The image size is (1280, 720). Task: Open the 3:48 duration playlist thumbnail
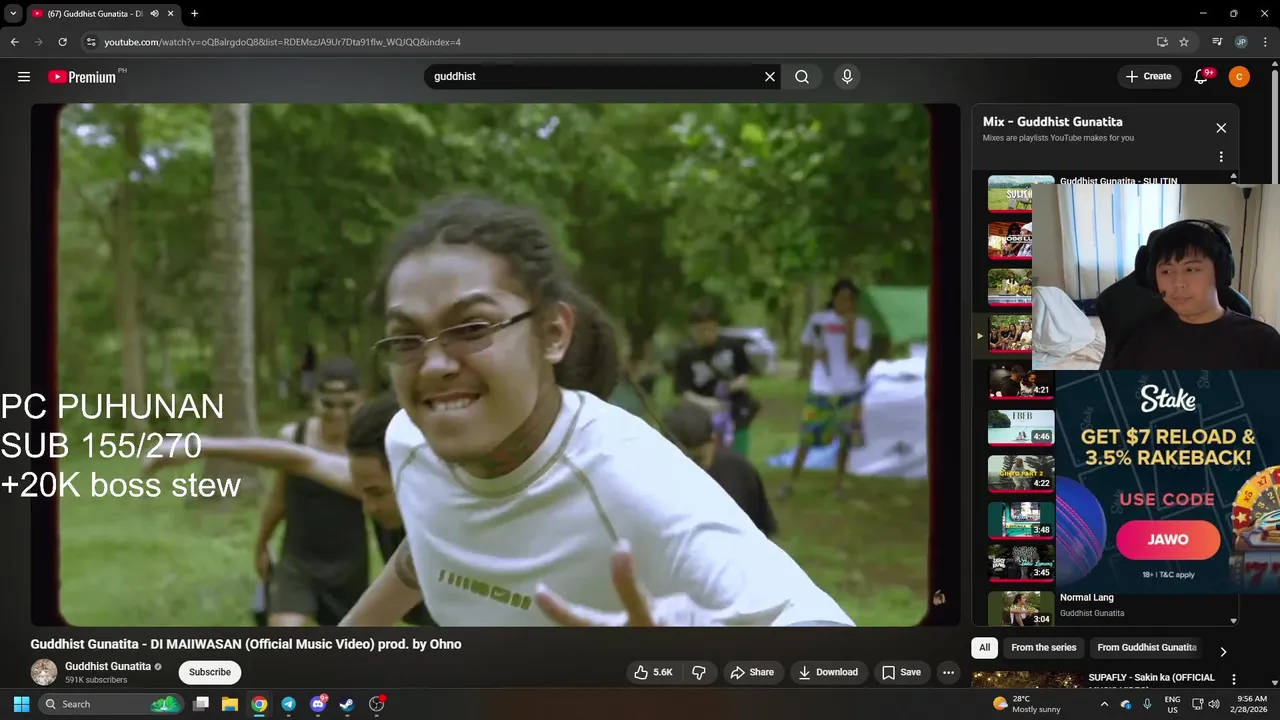tap(1021, 520)
